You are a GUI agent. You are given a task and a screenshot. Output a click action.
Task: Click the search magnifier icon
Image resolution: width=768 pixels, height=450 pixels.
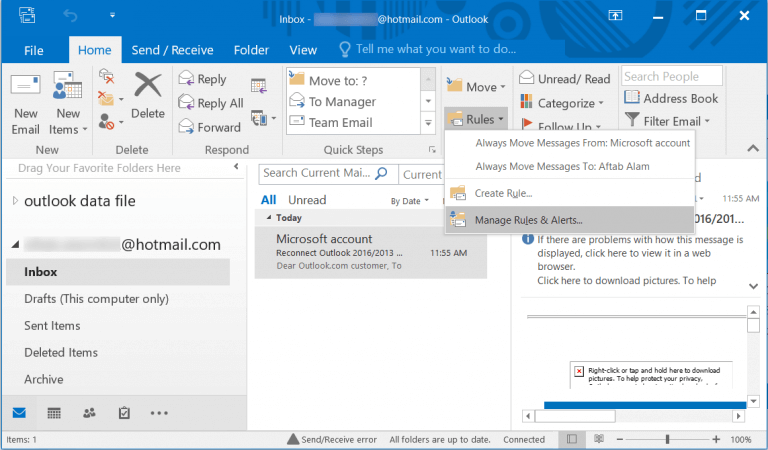coord(381,173)
